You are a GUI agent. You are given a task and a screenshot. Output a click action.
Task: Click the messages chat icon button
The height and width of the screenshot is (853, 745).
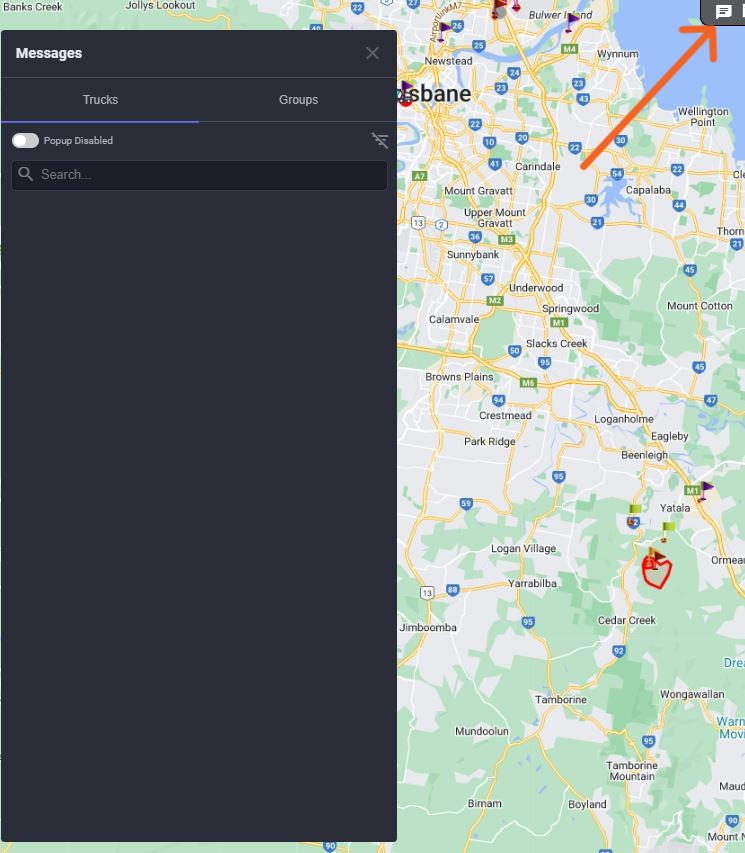point(724,12)
